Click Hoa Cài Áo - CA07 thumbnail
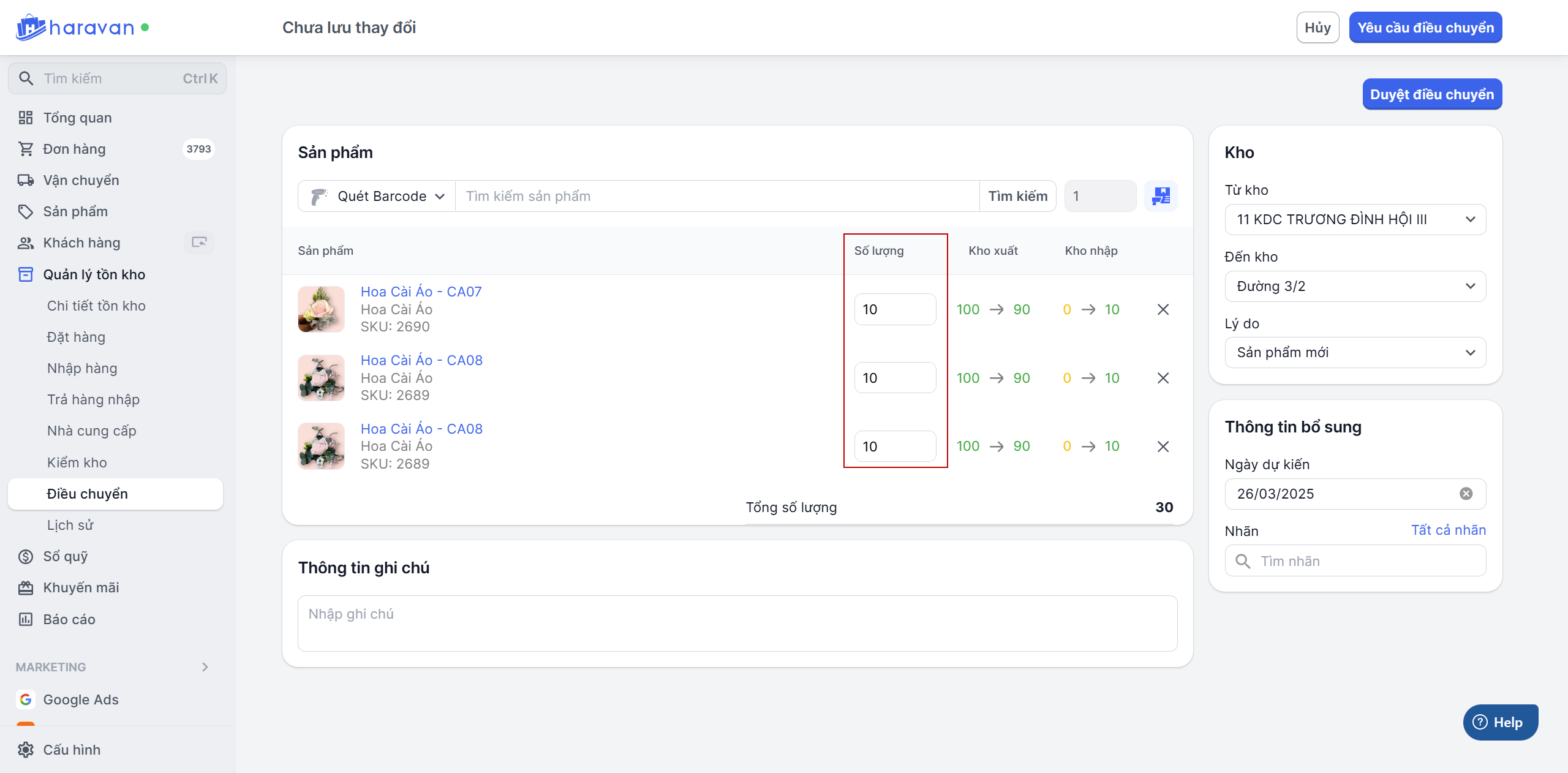Screen dimensions: 1568x773 tap(322, 309)
